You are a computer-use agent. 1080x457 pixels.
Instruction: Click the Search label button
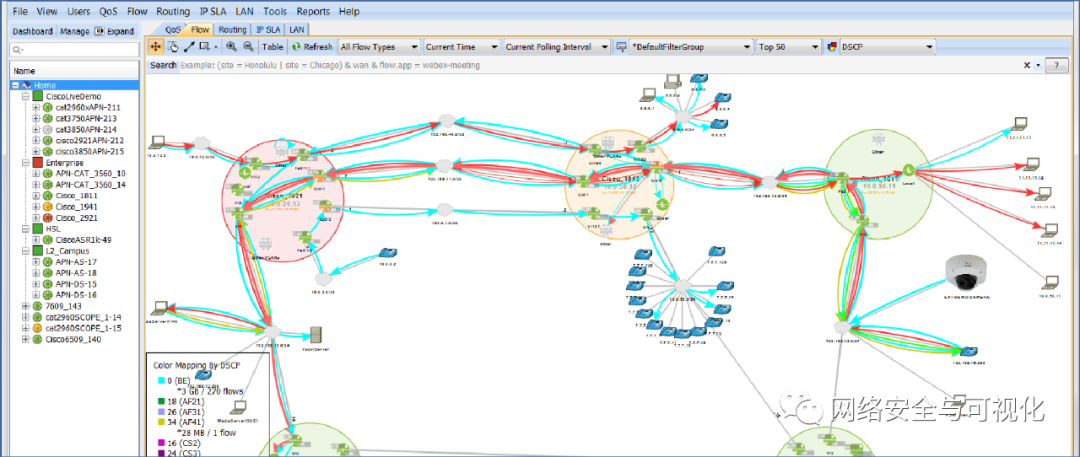click(163, 65)
